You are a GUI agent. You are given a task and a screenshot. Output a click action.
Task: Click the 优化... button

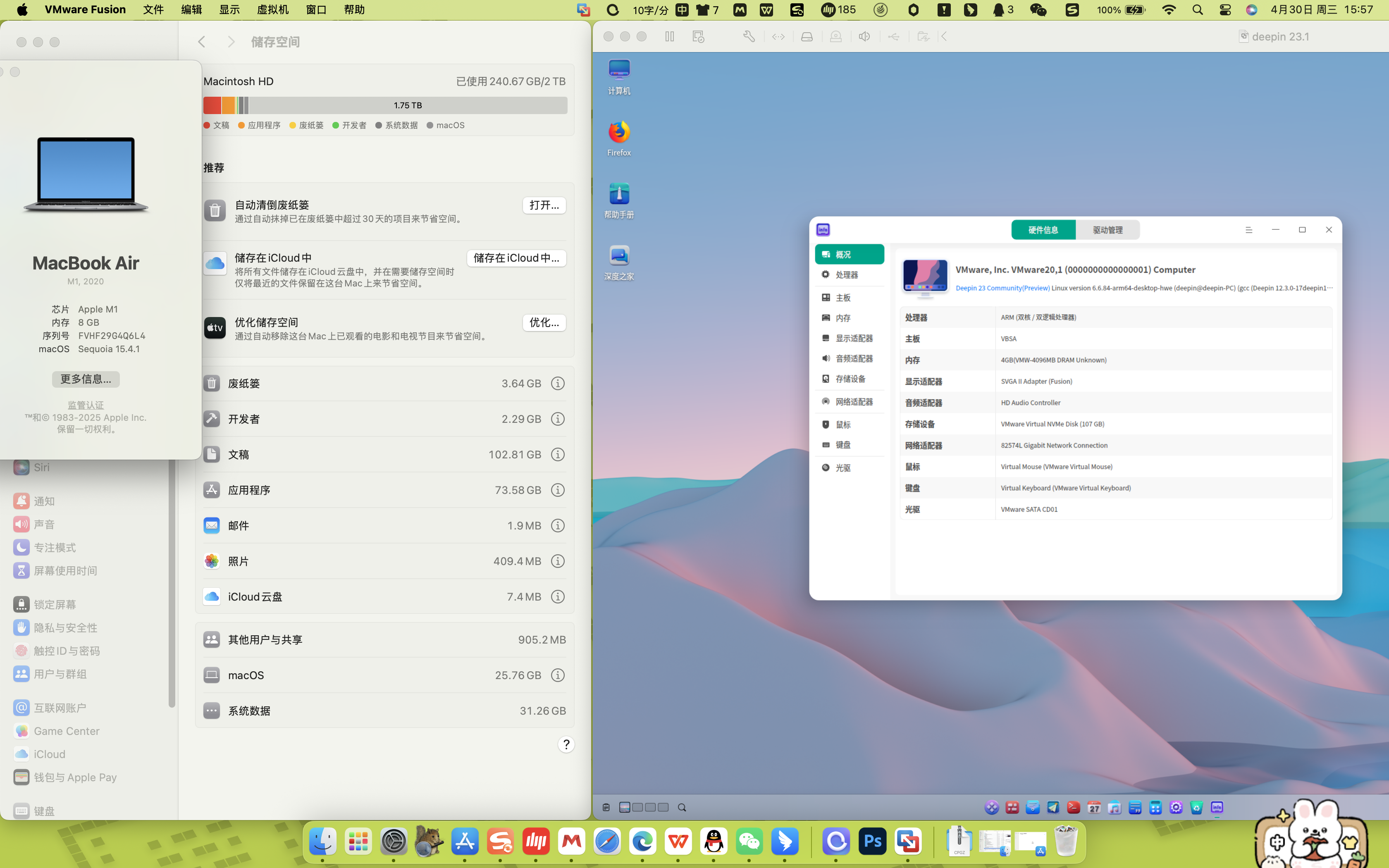(544, 323)
